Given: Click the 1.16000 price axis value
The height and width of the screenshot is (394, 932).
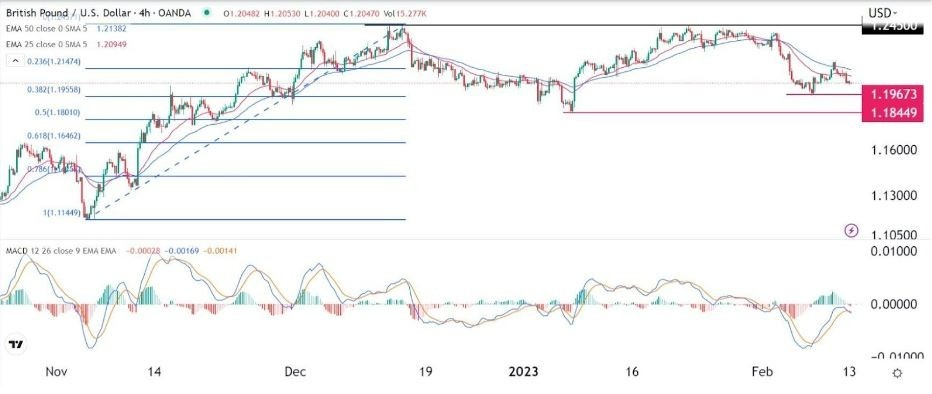Looking at the screenshot, I should point(893,150).
